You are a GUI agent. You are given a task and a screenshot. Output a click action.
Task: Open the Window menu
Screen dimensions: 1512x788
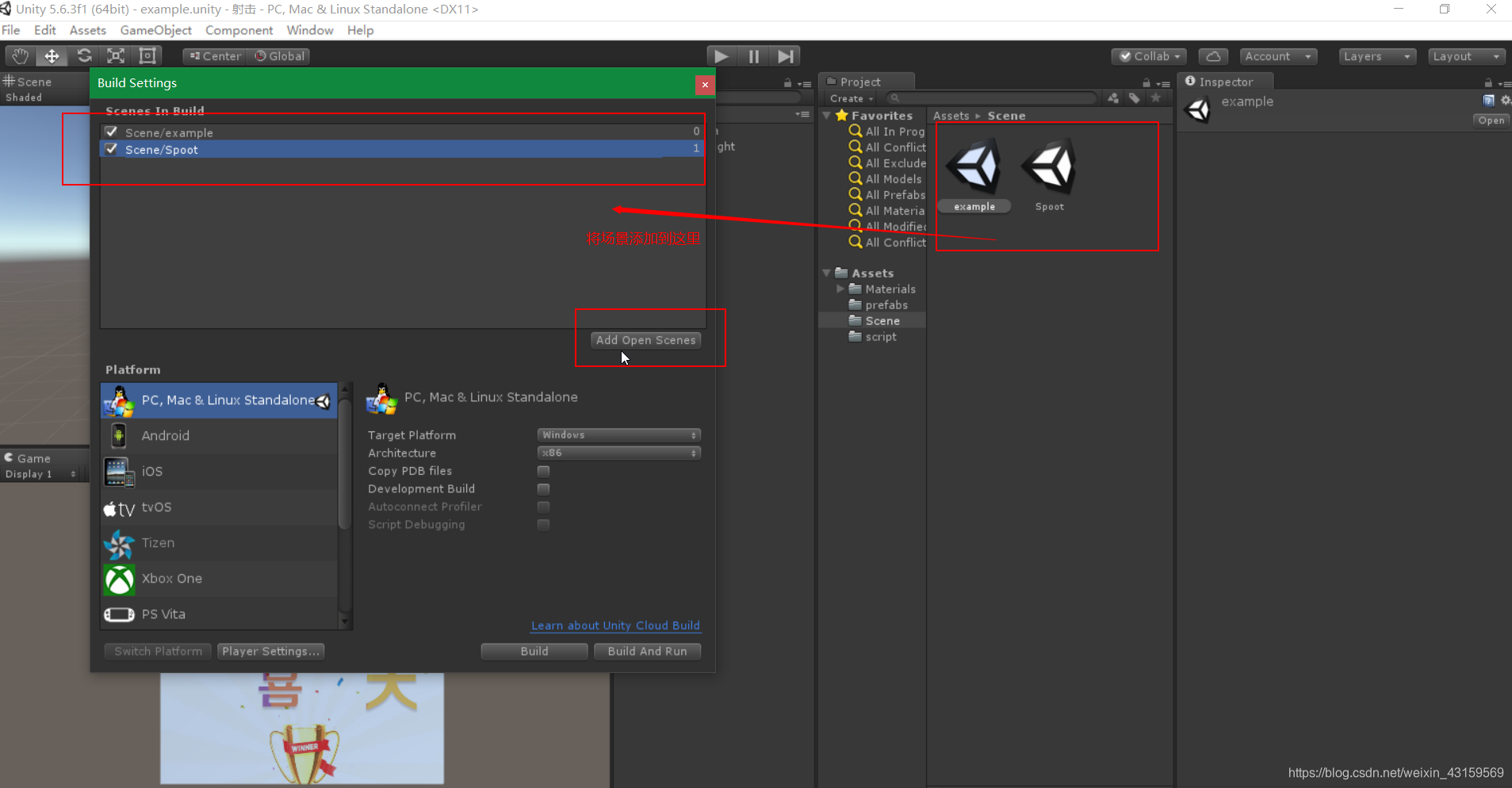click(x=310, y=30)
